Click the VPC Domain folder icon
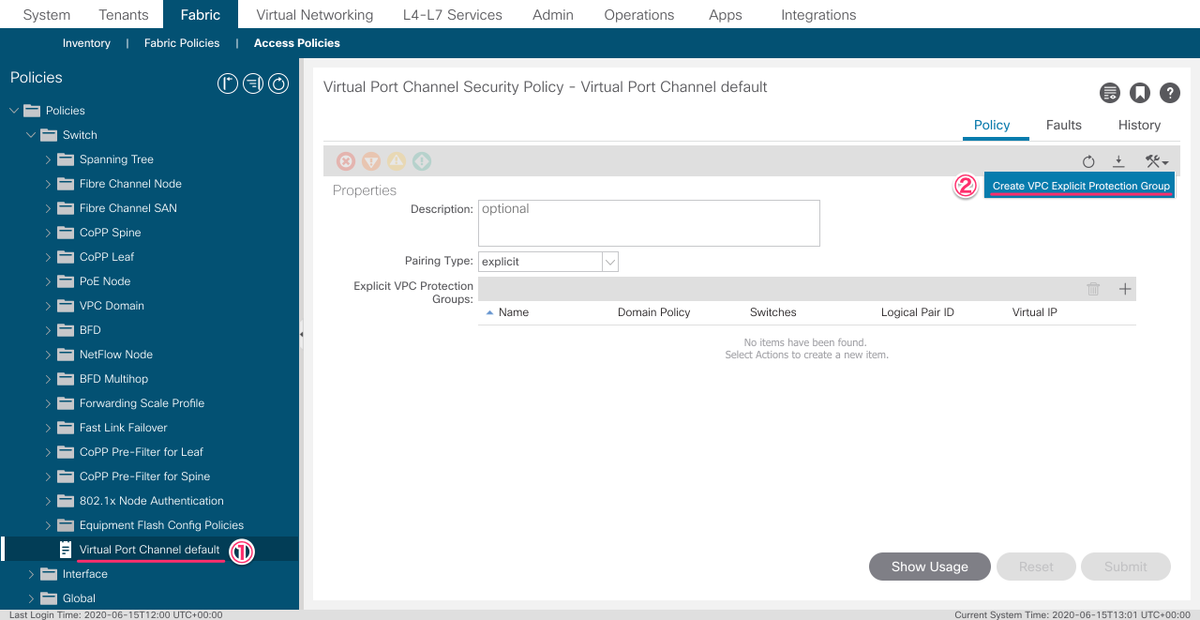The height and width of the screenshot is (620, 1200). coord(66,305)
